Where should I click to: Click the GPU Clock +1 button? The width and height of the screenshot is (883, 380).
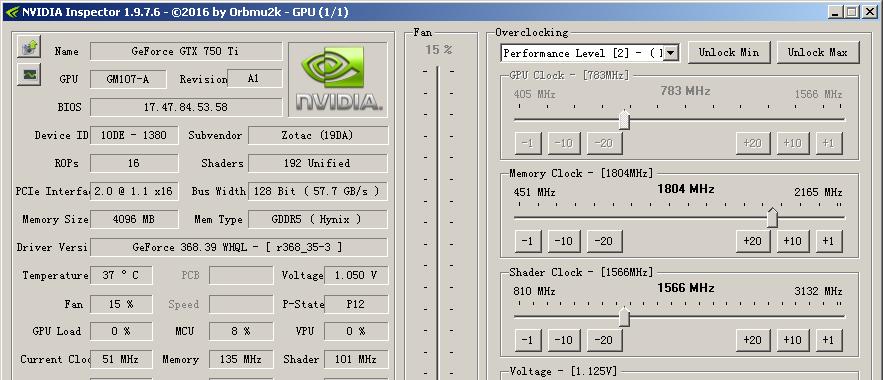pos(829,143)
